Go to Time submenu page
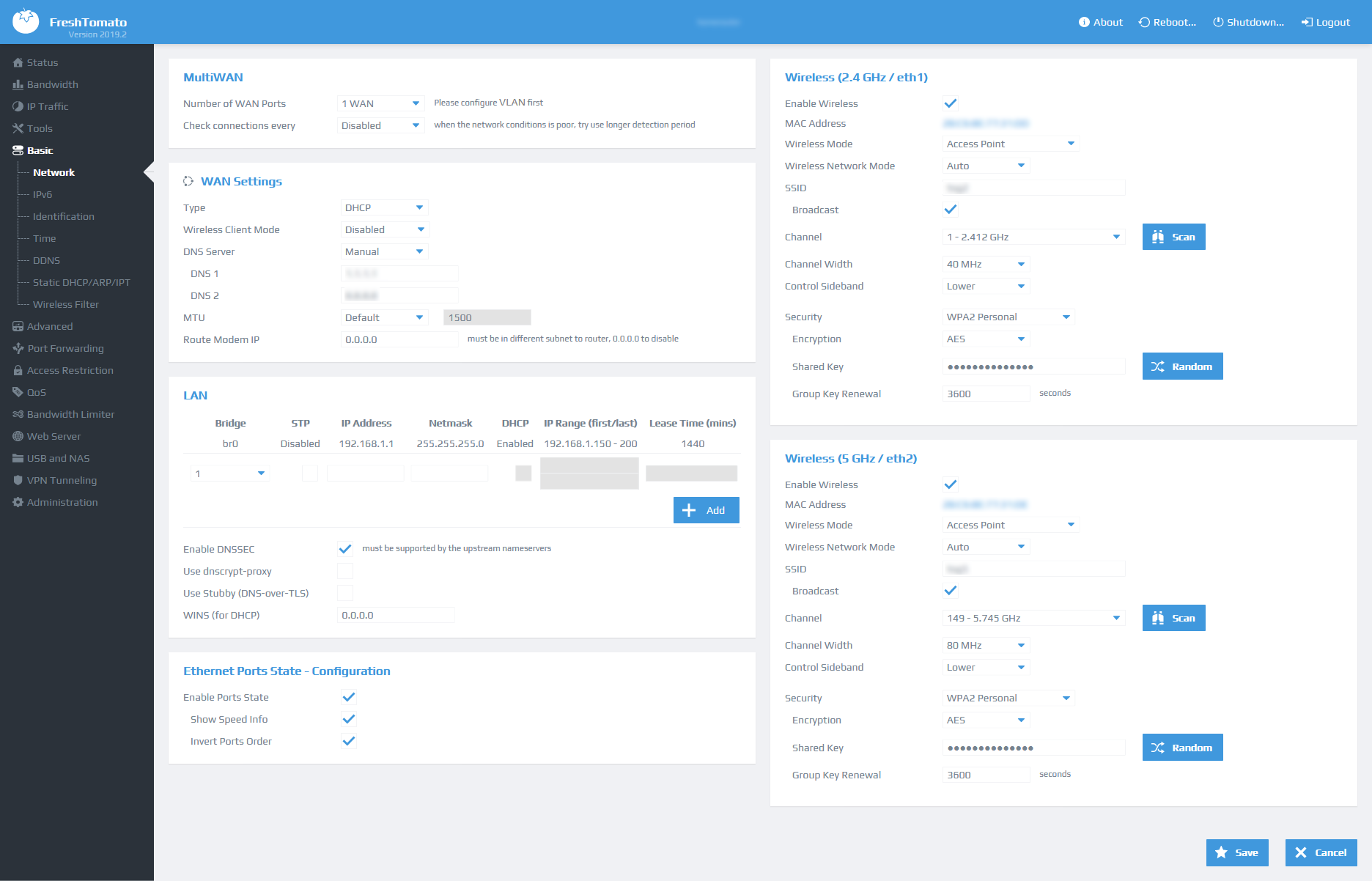 pyautogui.click(x=45, y=238)
